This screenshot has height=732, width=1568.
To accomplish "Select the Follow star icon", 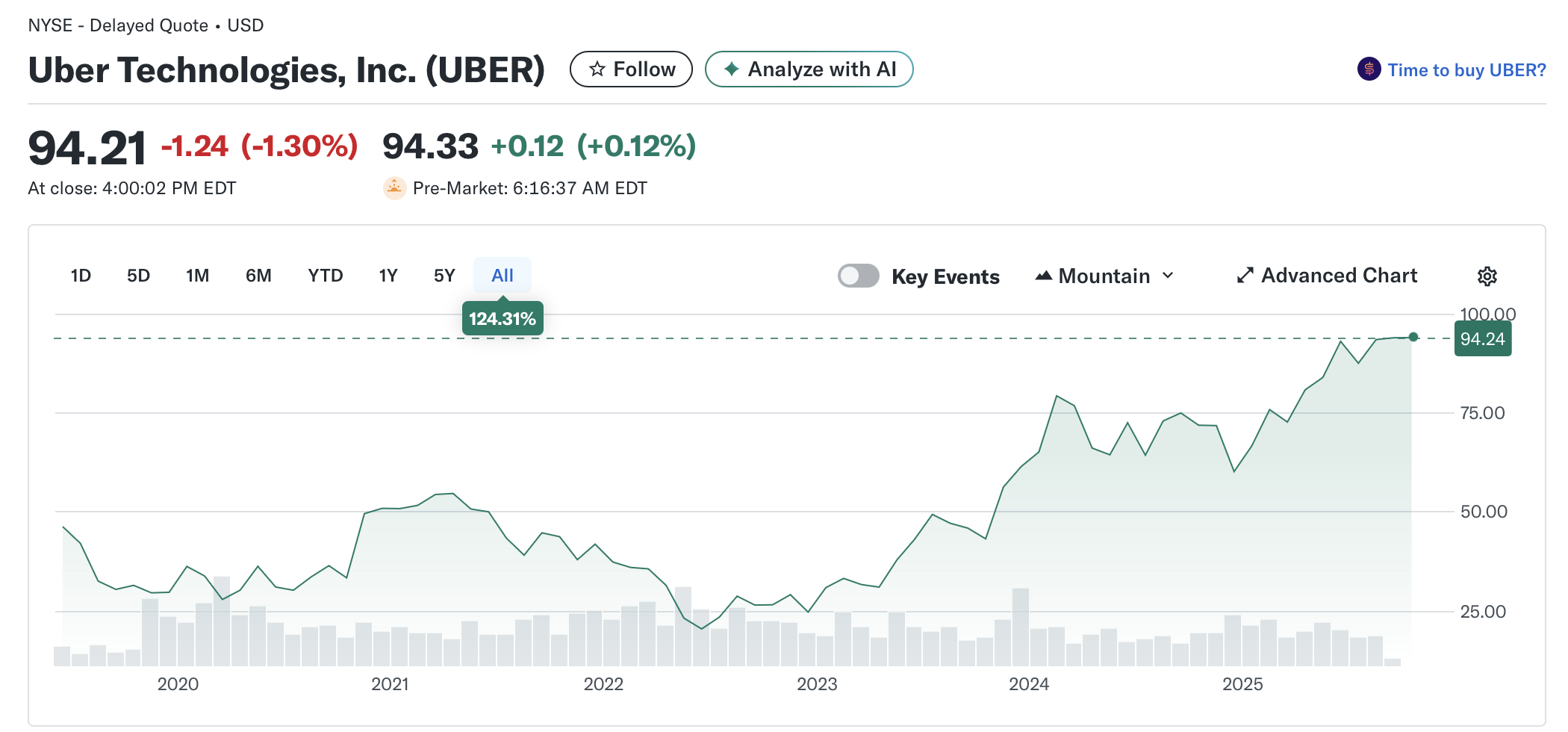I will (597, 69).
